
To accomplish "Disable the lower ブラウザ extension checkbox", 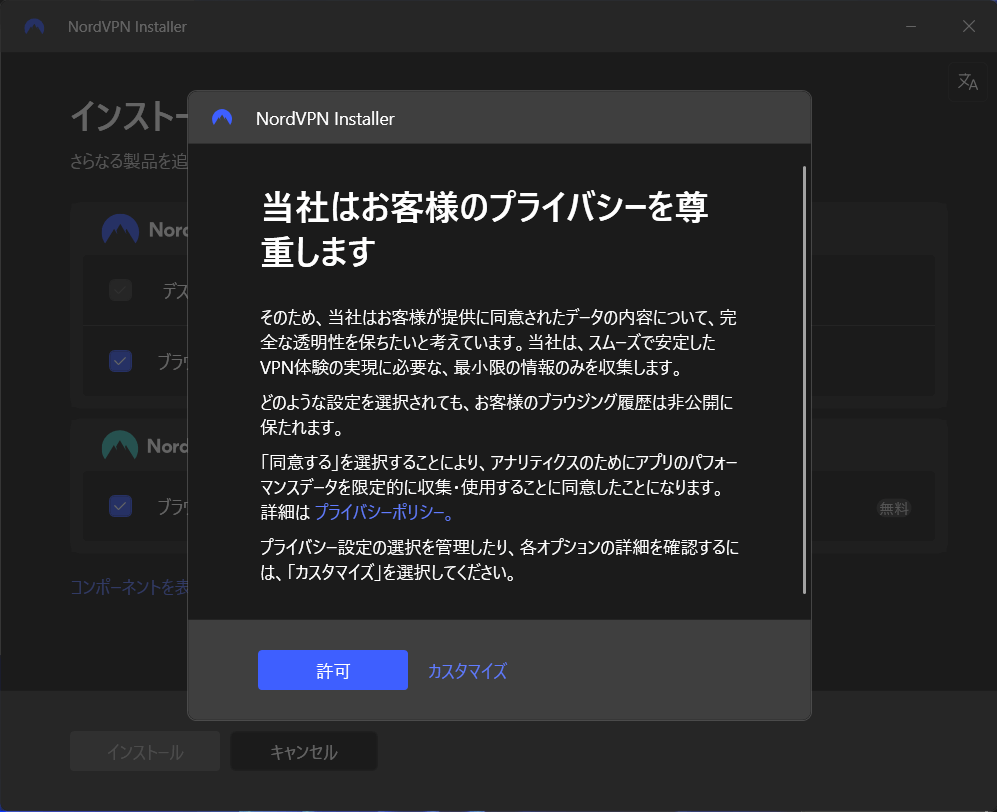I will [120, 506].
